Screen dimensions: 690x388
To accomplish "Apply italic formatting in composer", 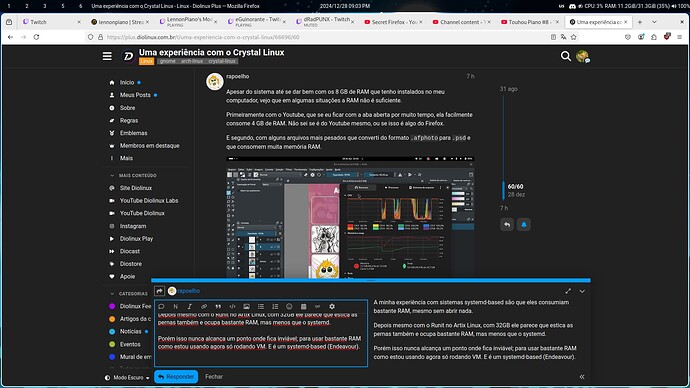I will (x=190, y=307).
